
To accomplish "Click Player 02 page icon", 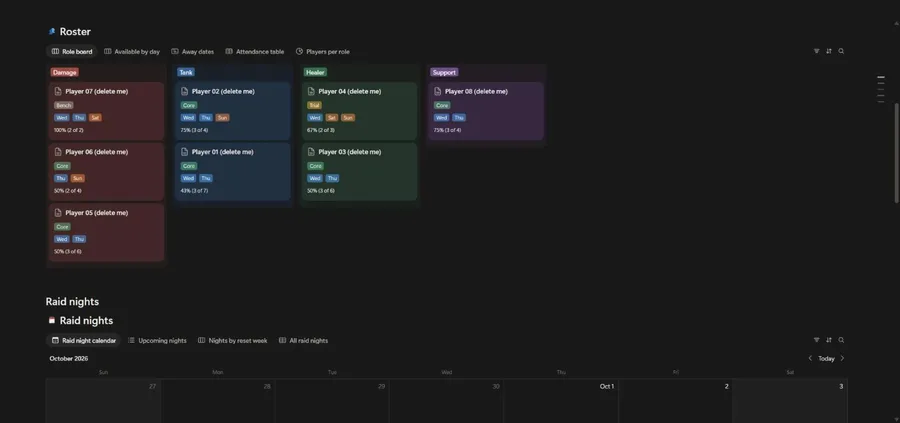I will [184, 91].
